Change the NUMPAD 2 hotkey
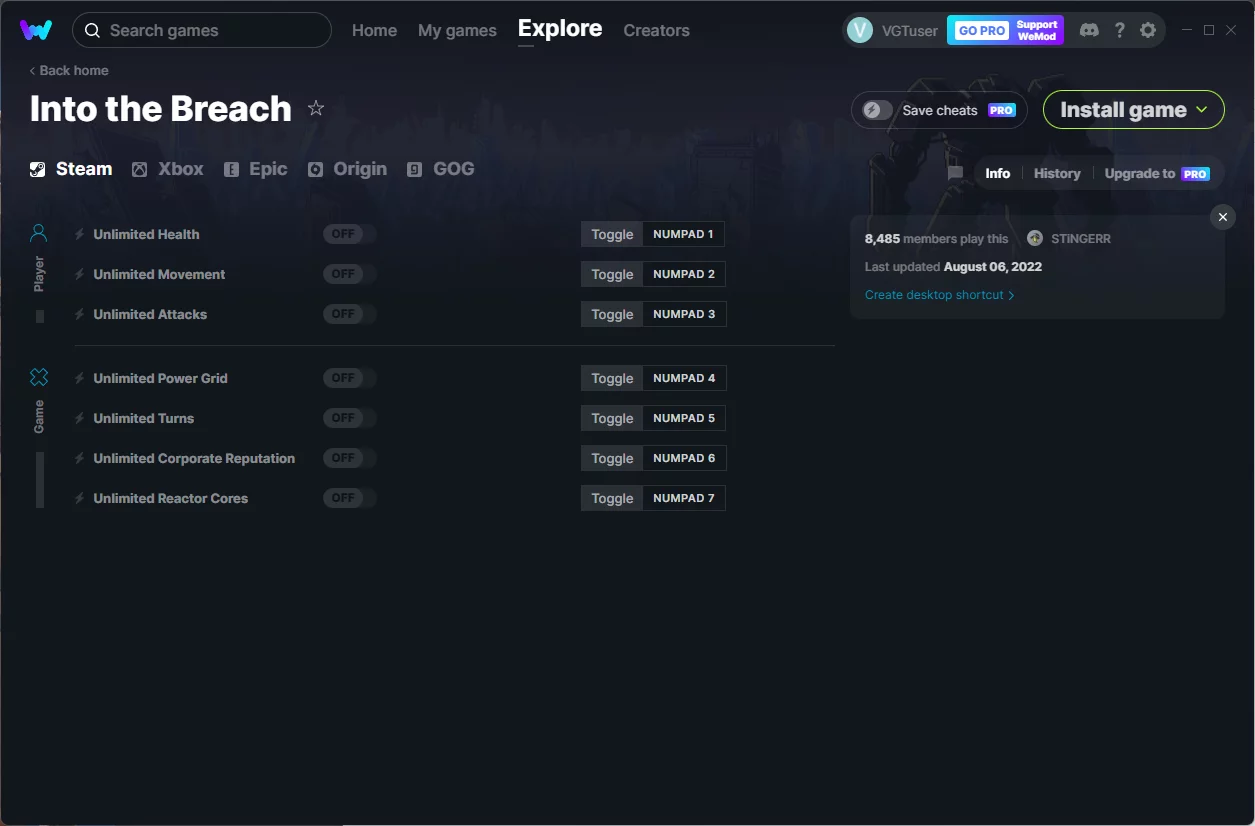Viewport: 1255px width, 826px height. (684, 274)
